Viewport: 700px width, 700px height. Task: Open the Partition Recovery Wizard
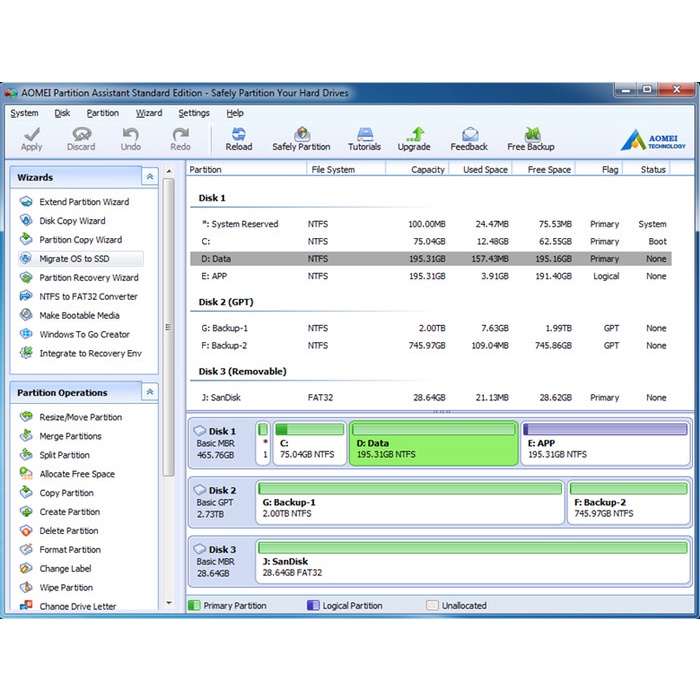89,278
